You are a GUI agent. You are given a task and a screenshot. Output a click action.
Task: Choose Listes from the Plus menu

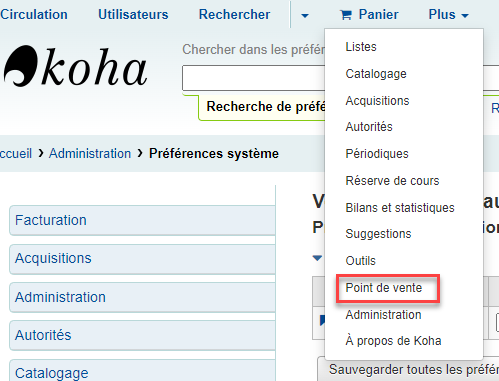(361, 47)
